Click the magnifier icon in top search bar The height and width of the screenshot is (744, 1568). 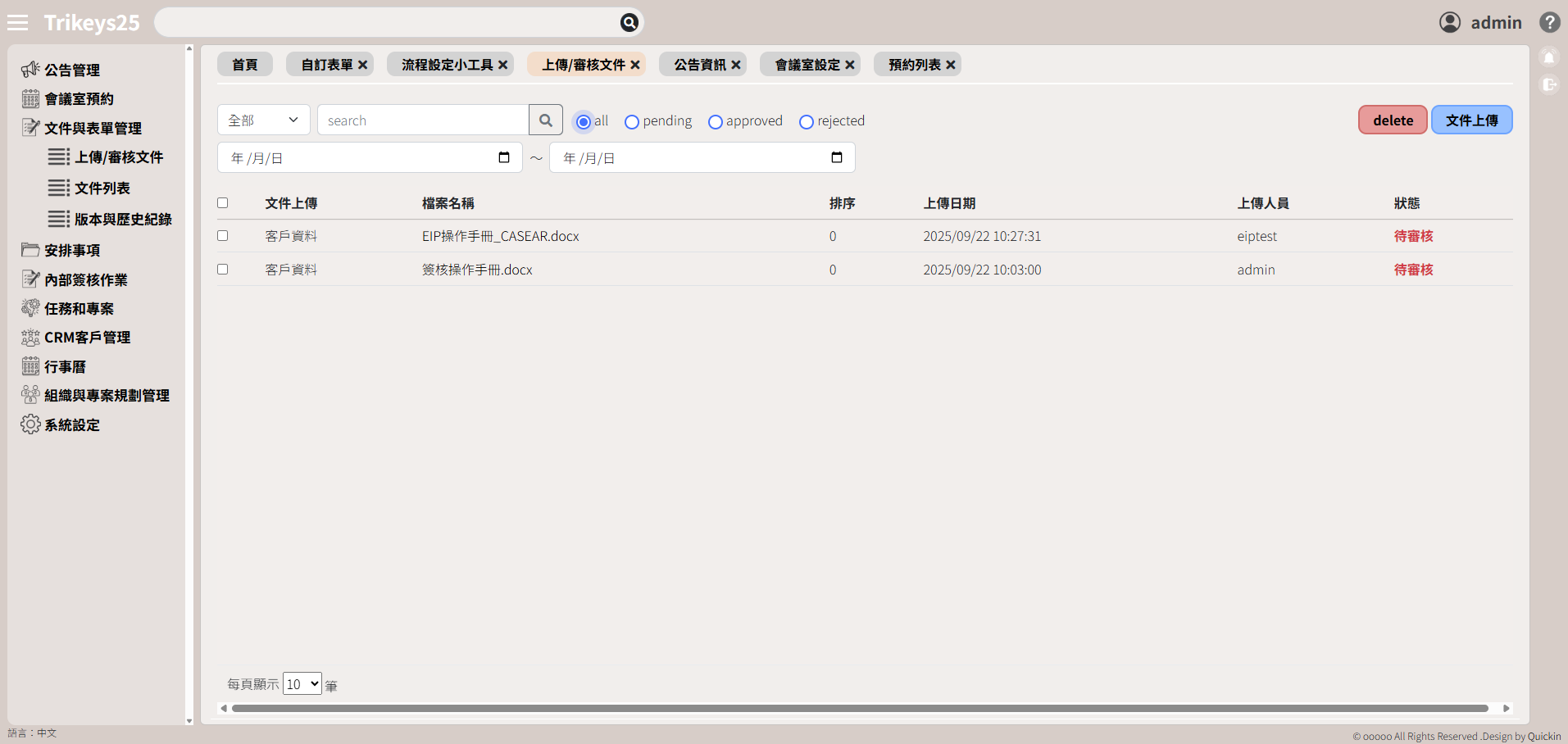pos(629,23)
